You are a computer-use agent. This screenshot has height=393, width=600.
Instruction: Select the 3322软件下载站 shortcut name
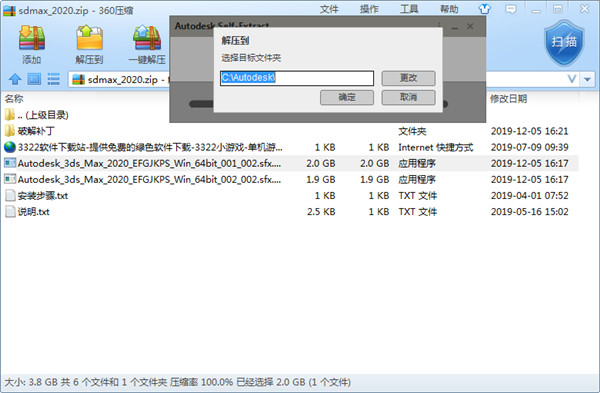tap(150, 147)
